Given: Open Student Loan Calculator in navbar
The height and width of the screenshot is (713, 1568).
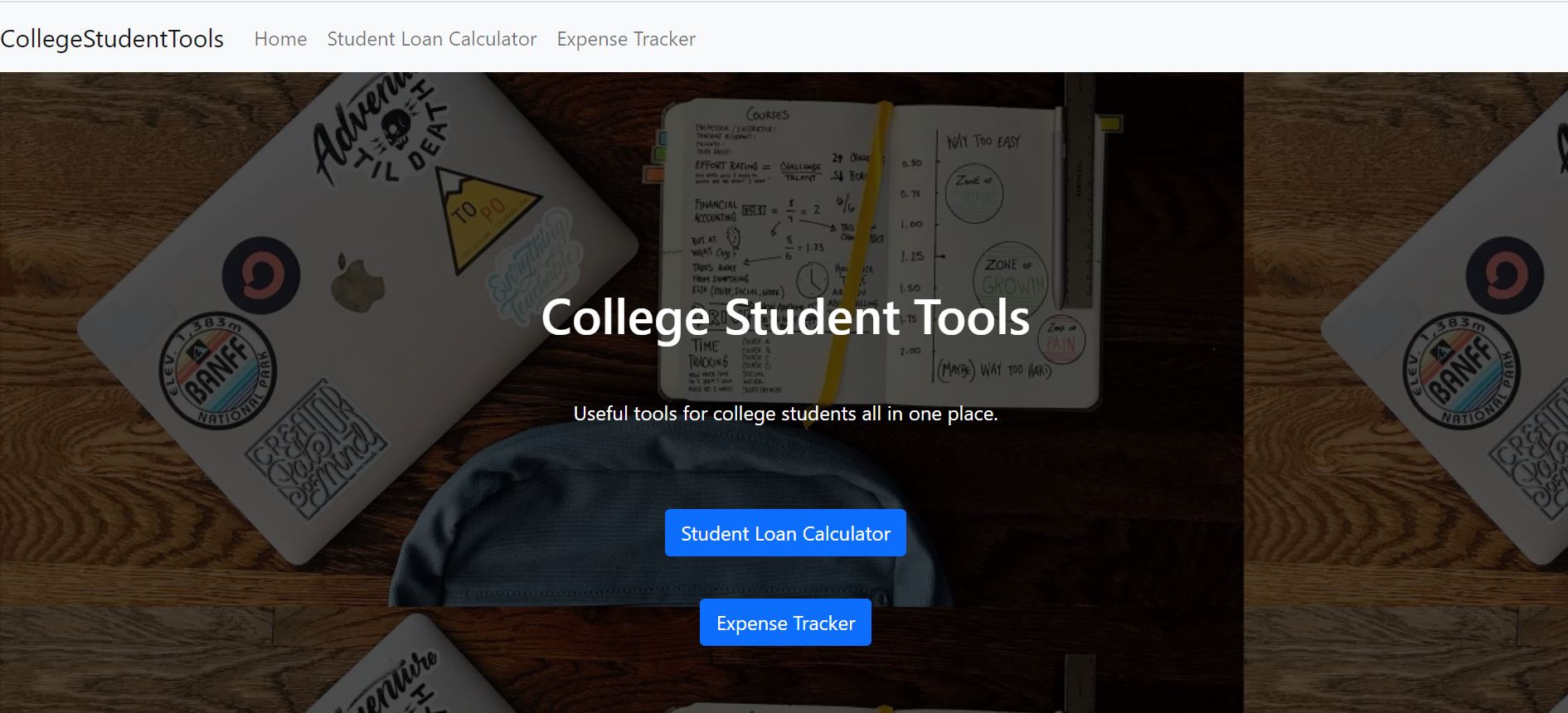Looking at the screenshot, I should pos(432,39).
